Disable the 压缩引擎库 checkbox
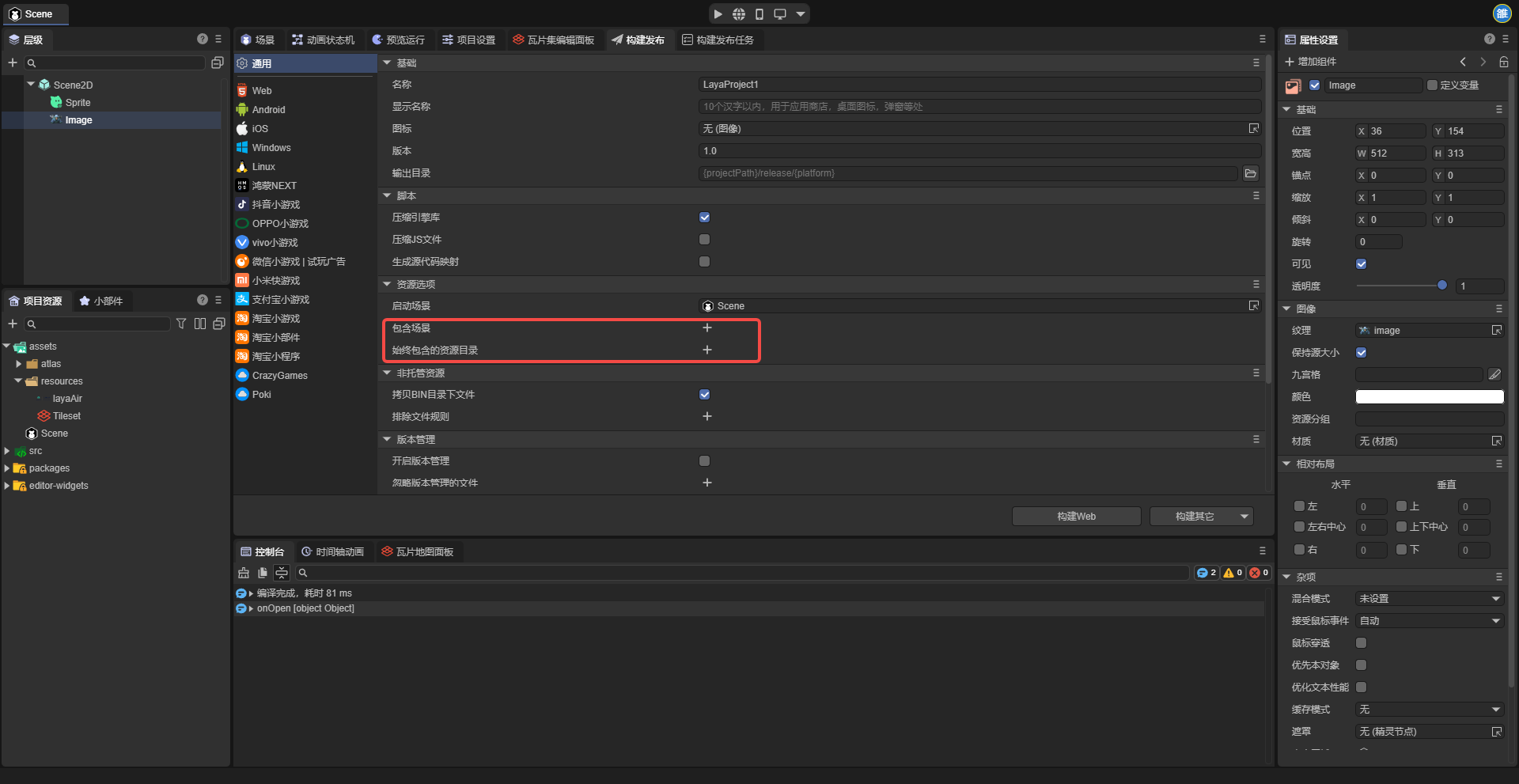This screenshot has height=784, width=1519. pos(705,218)
